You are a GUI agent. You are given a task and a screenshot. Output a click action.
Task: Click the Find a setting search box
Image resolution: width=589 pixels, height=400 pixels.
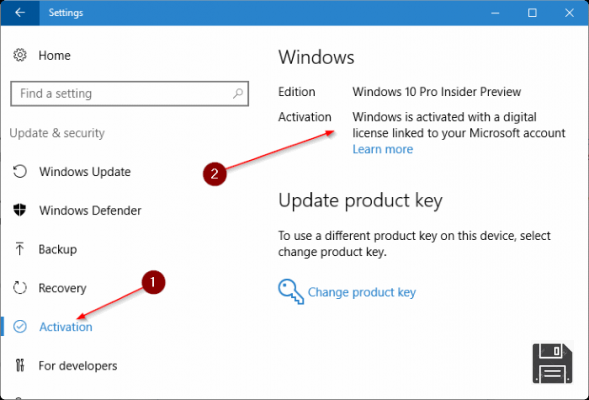(x=130, y=94)
